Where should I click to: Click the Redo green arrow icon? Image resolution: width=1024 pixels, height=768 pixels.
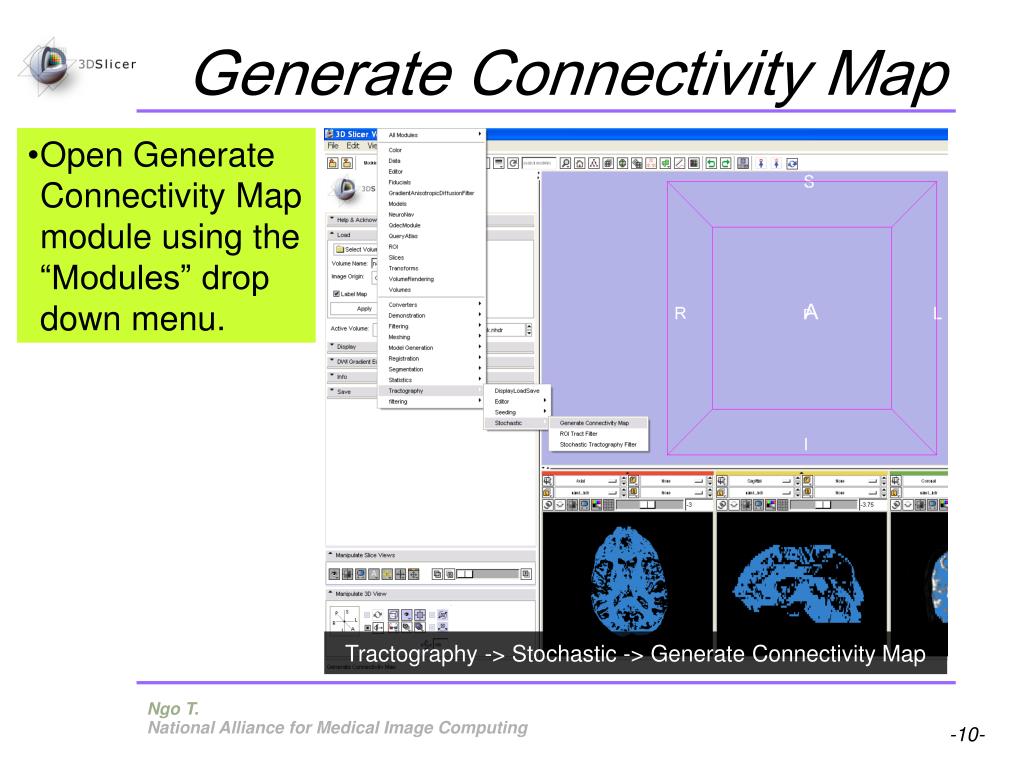click(x=725, y=163)
